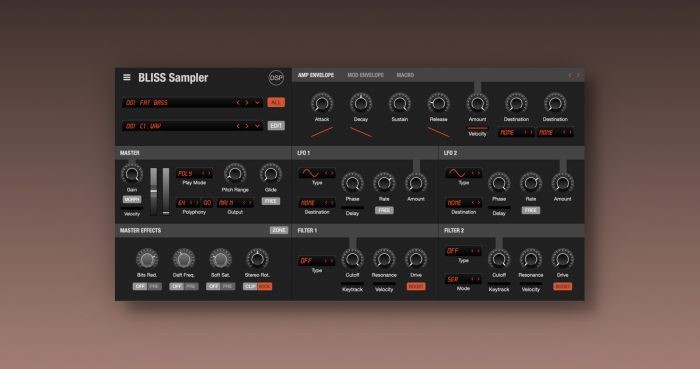
Task: Switch to the AMP ENVELOPE tab
Action: tap(316, 75)
